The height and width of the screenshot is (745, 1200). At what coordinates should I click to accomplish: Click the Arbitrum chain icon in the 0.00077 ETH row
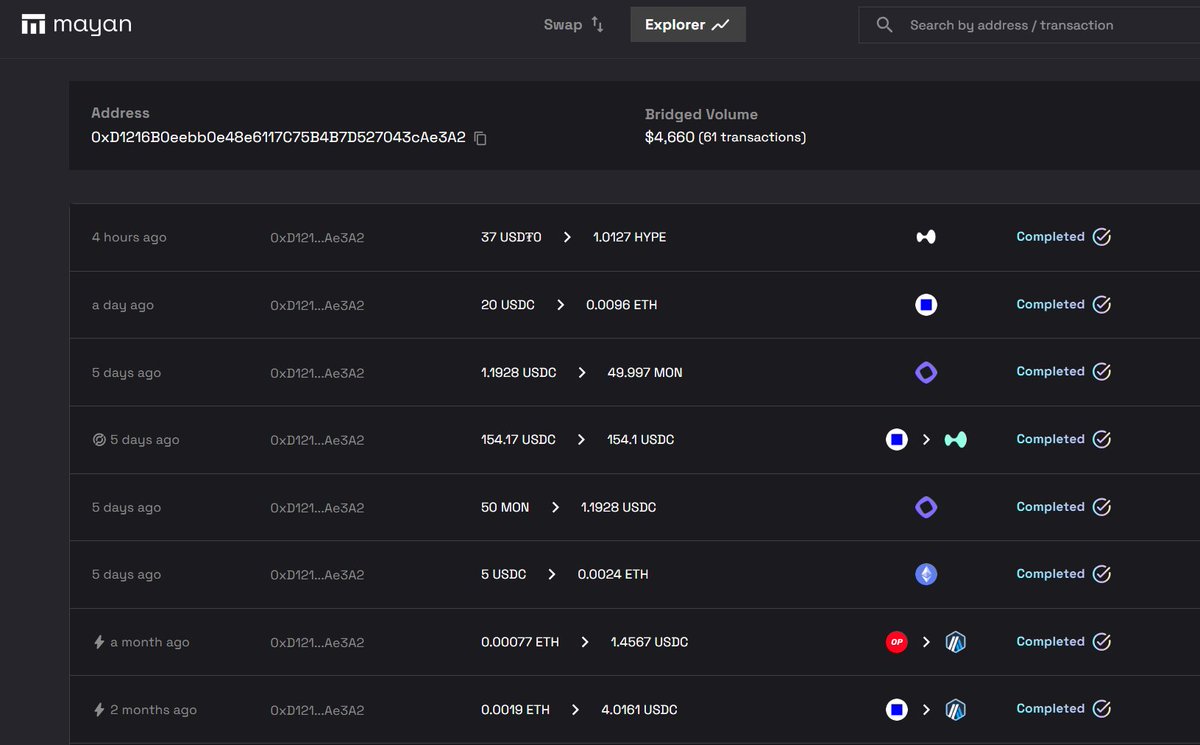[x=956, y=642]
